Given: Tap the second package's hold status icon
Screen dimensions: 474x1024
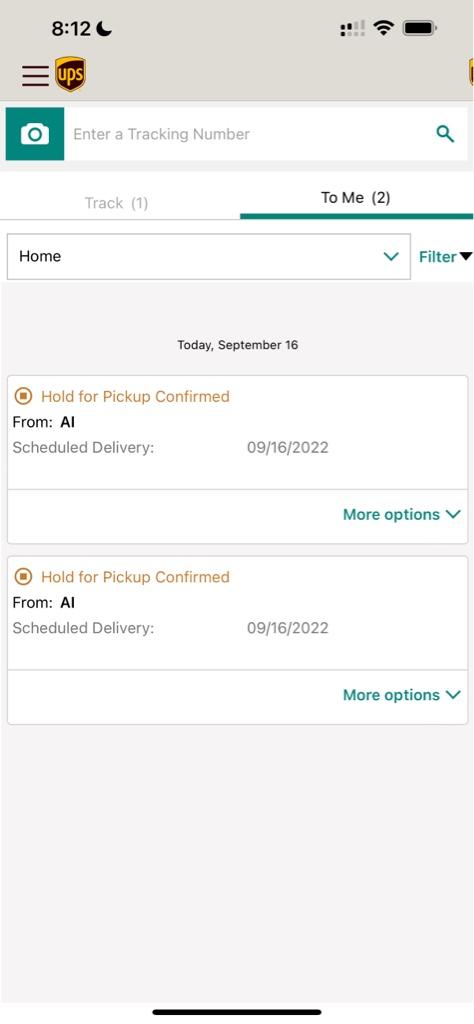Looking at the screenshot, I should click(24, 576).
